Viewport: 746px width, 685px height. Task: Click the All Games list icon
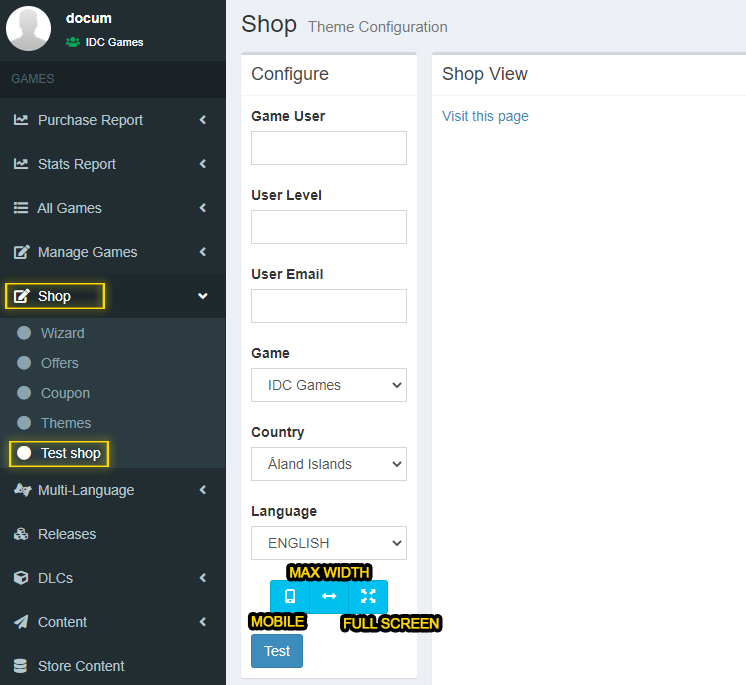21,208
